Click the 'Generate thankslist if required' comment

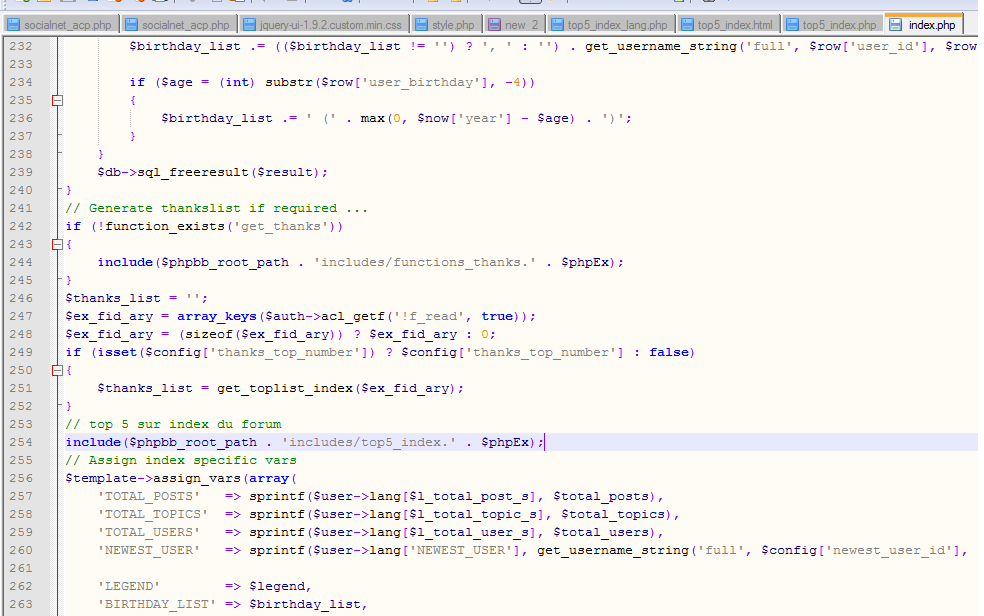click(x=216, y=208)
